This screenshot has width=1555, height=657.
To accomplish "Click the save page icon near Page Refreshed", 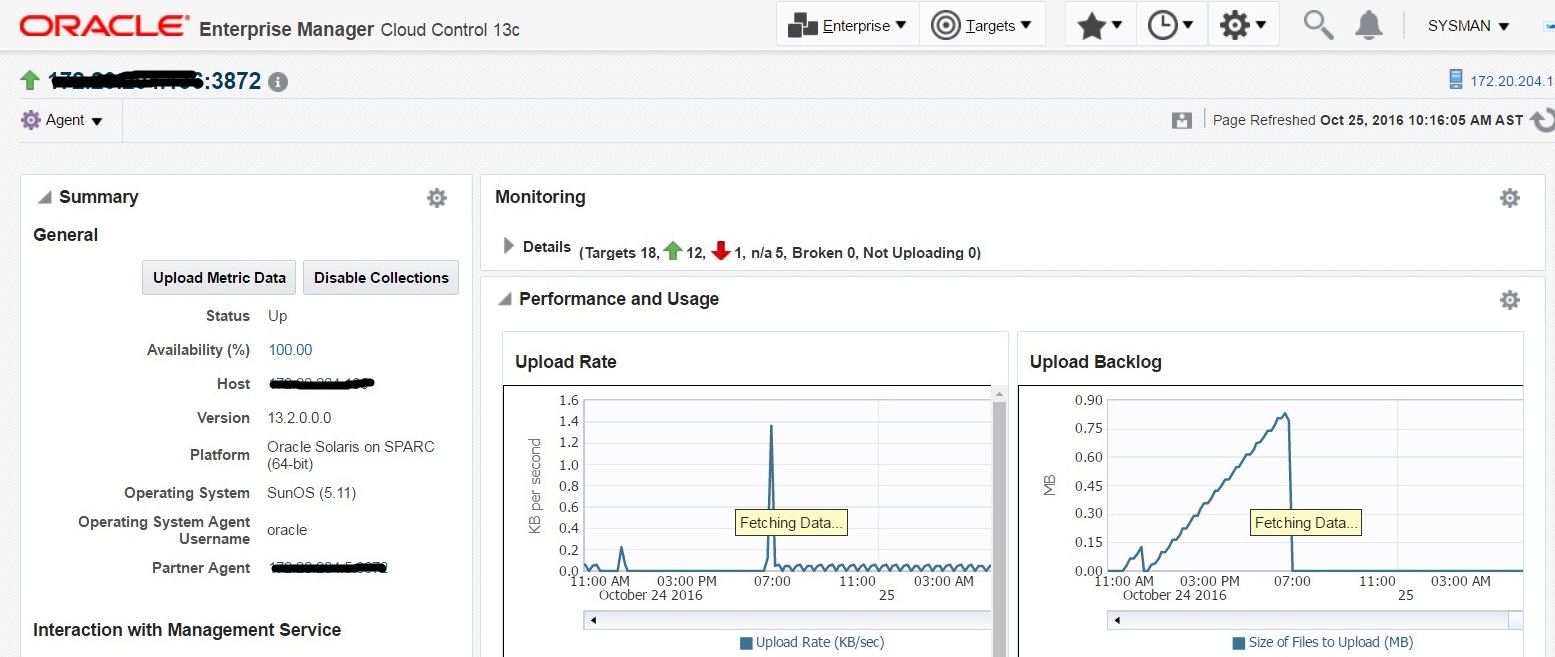I will click(x=1182, y=120).
